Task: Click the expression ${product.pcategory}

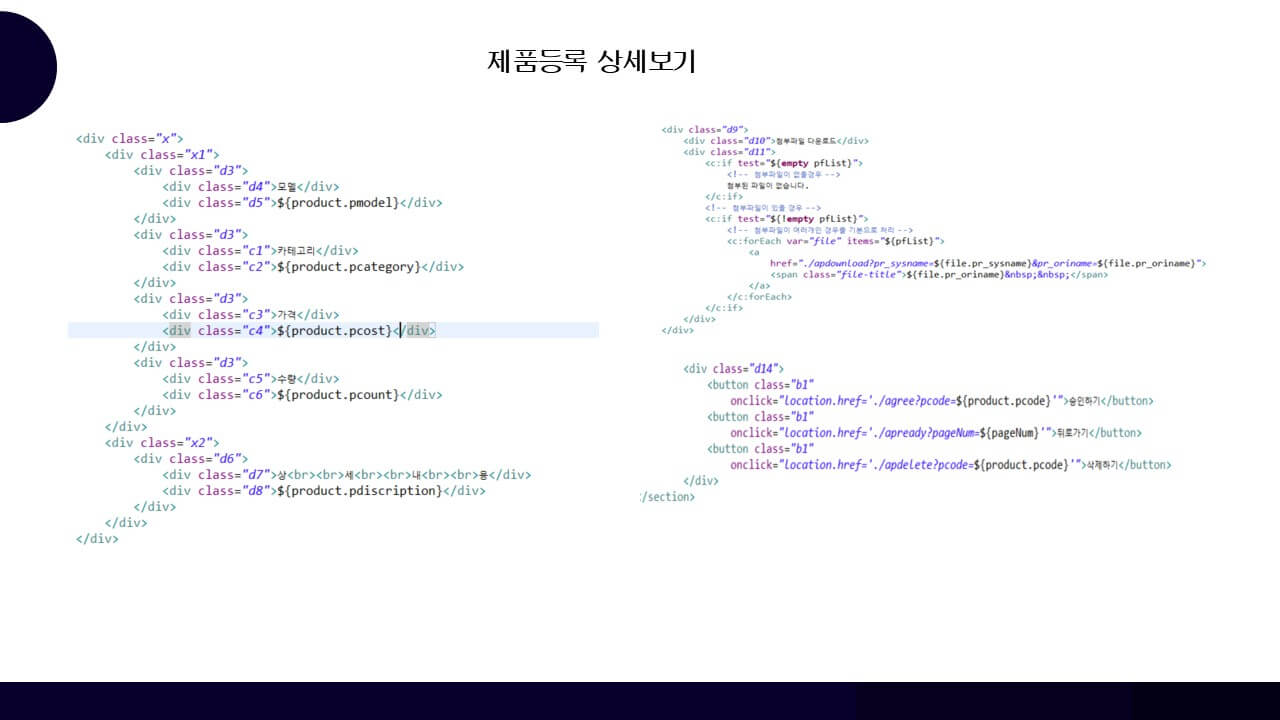Action: [349, 267]
